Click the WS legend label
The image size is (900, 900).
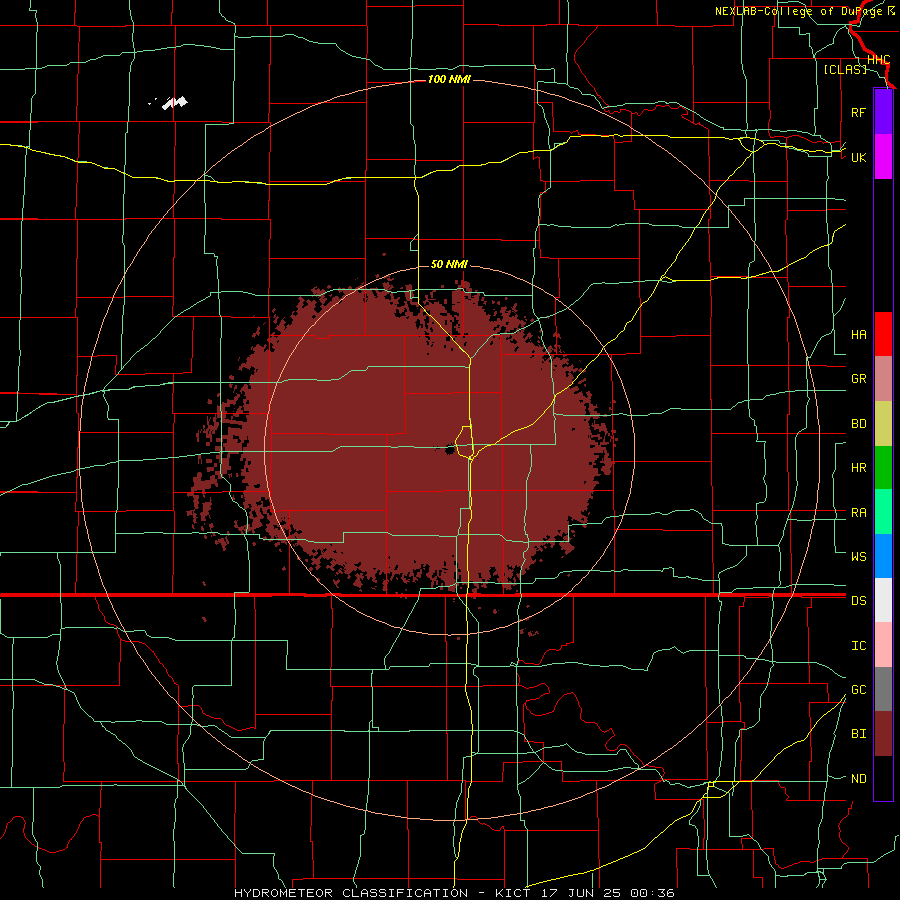(858, 557)
